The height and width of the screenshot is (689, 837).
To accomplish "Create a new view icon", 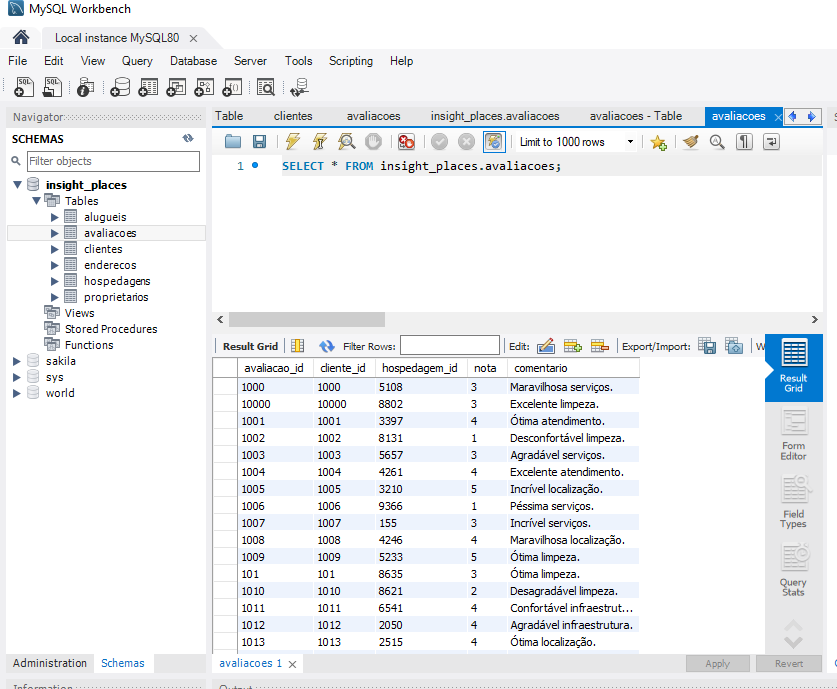I will click(x=176, y=87).
